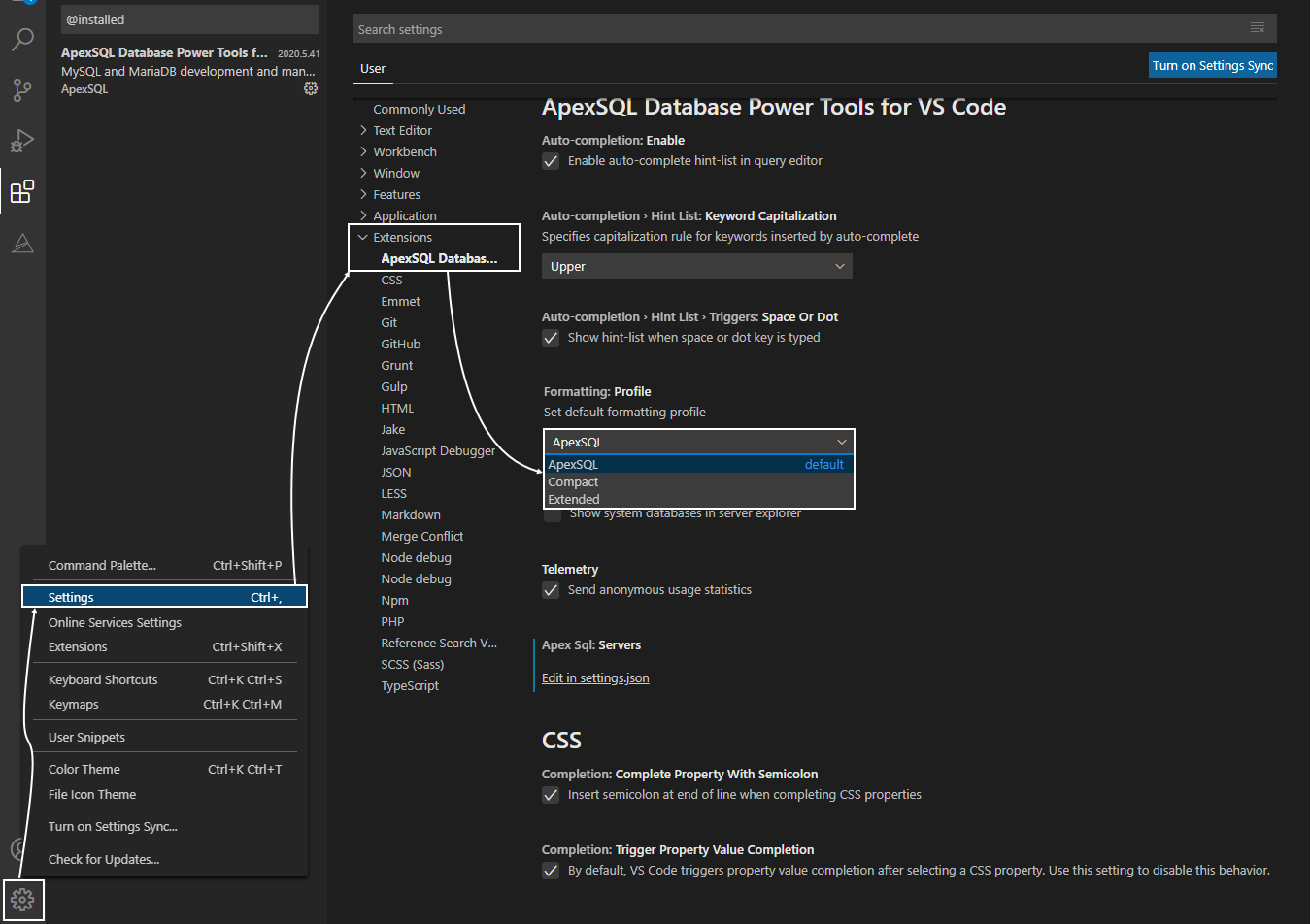Select LESS in the settings tree
1310x924 pixels.
393,493
